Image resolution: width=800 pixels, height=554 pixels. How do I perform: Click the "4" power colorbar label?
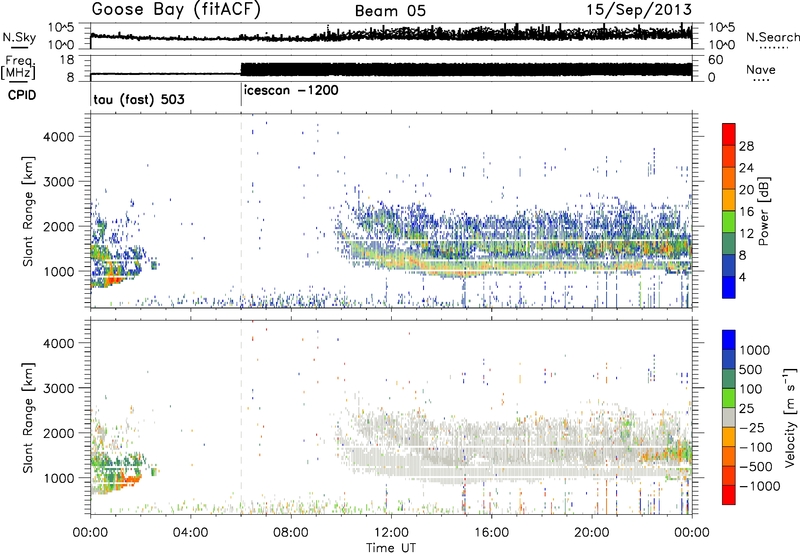(x=743, y=277)
